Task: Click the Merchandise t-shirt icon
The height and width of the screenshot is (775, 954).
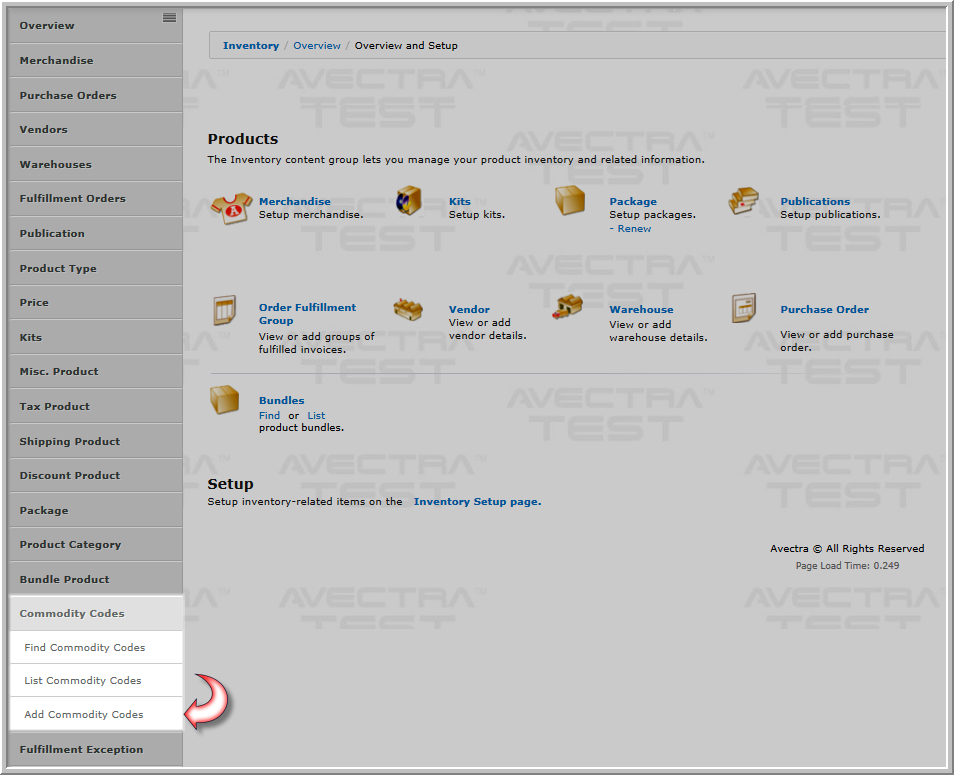Action: pos(232,208)
